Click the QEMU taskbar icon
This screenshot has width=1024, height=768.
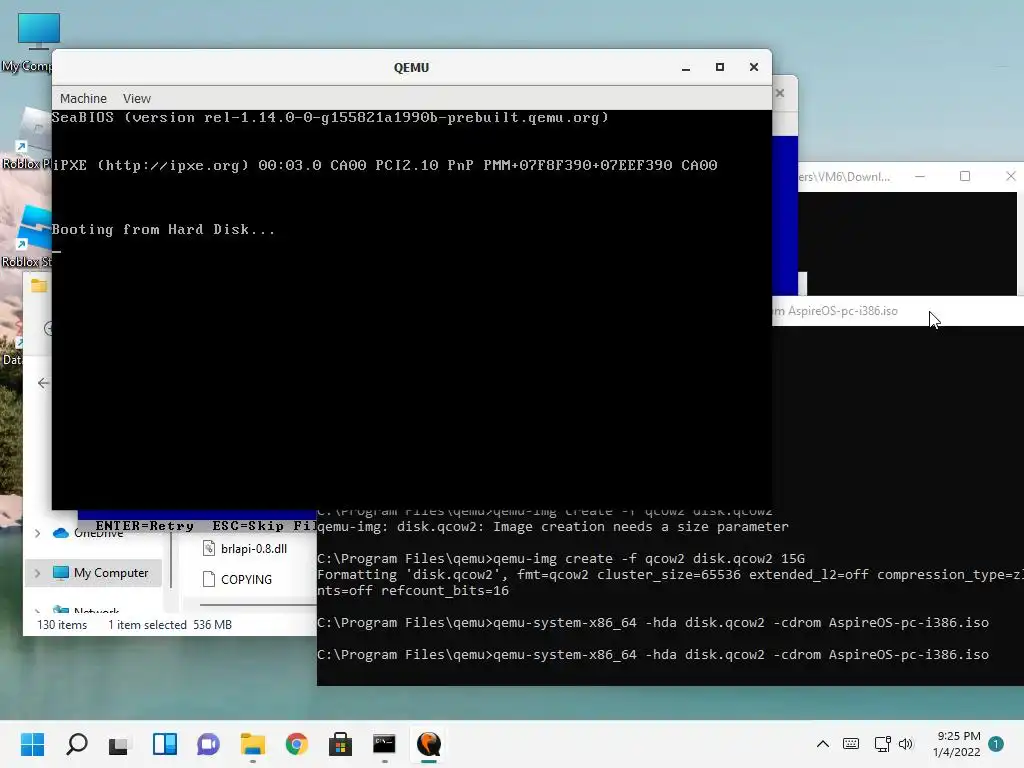(x=428, y=744)
